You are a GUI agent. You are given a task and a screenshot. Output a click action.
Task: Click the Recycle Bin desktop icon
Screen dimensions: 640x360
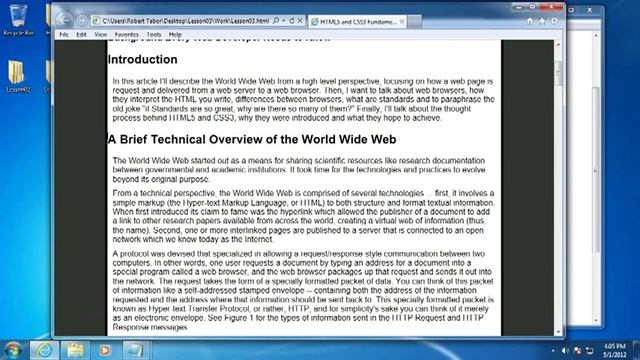[18, 20]
